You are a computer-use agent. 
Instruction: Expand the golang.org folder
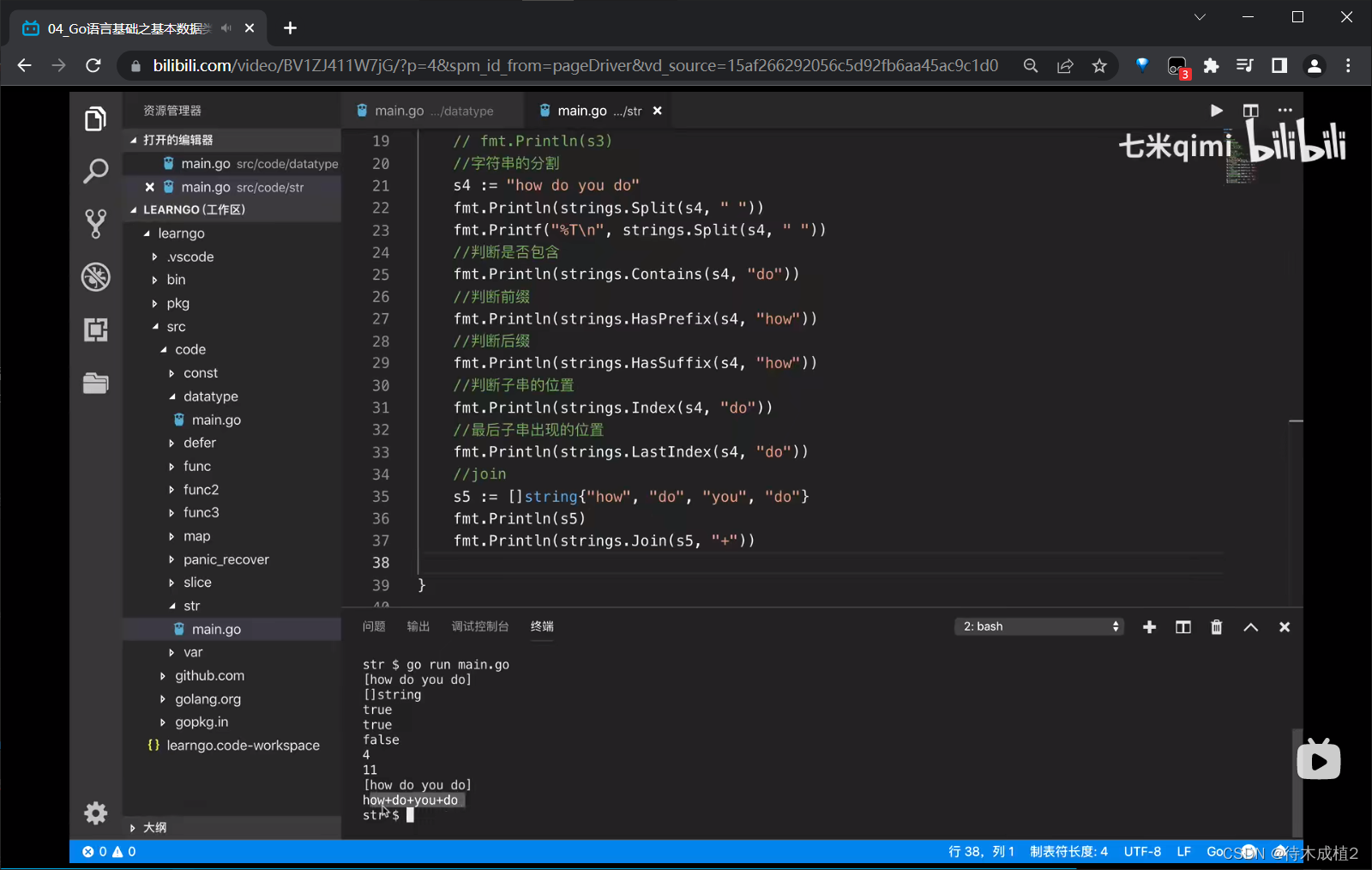(x=232, y=699)
